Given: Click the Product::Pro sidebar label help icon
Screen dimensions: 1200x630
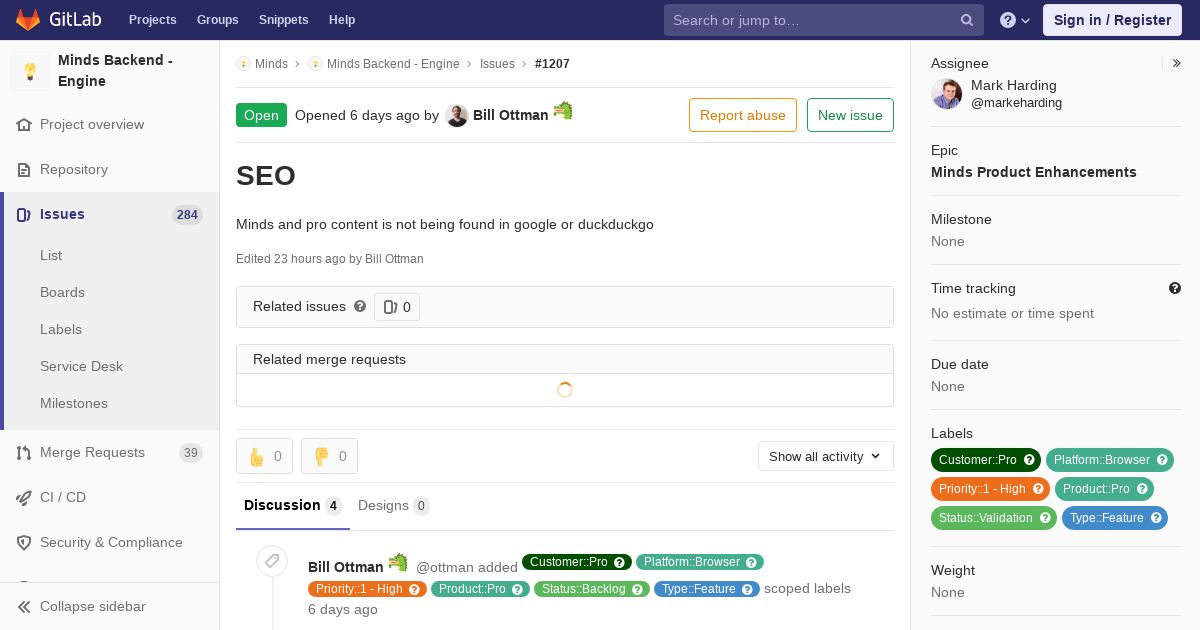Looking at the screenshot, I should pos(1142,489).
